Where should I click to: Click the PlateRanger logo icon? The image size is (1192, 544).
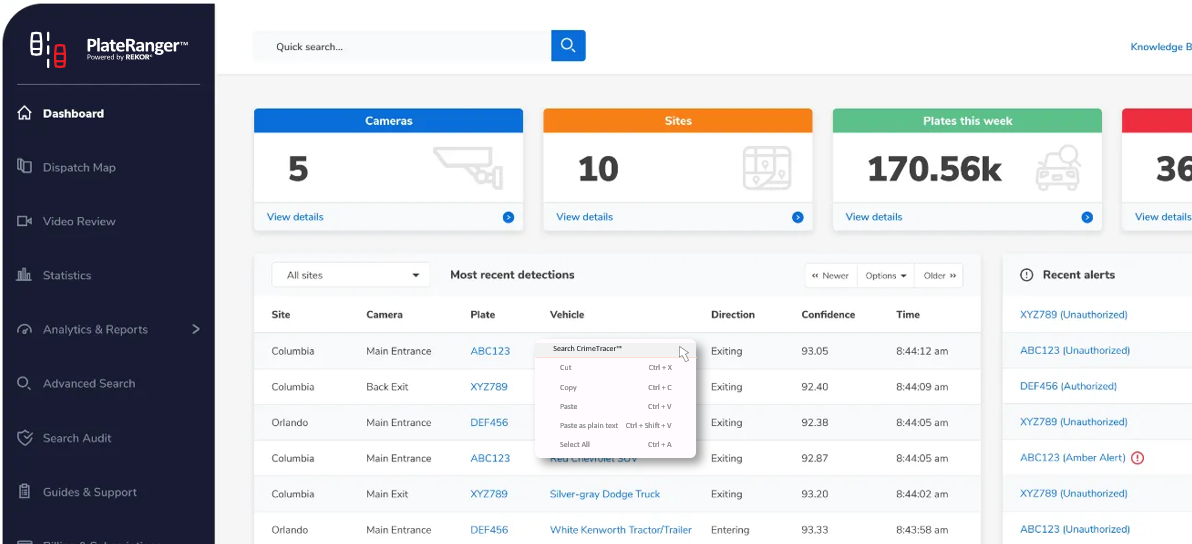pyautogui.click(x=47, y=48)
